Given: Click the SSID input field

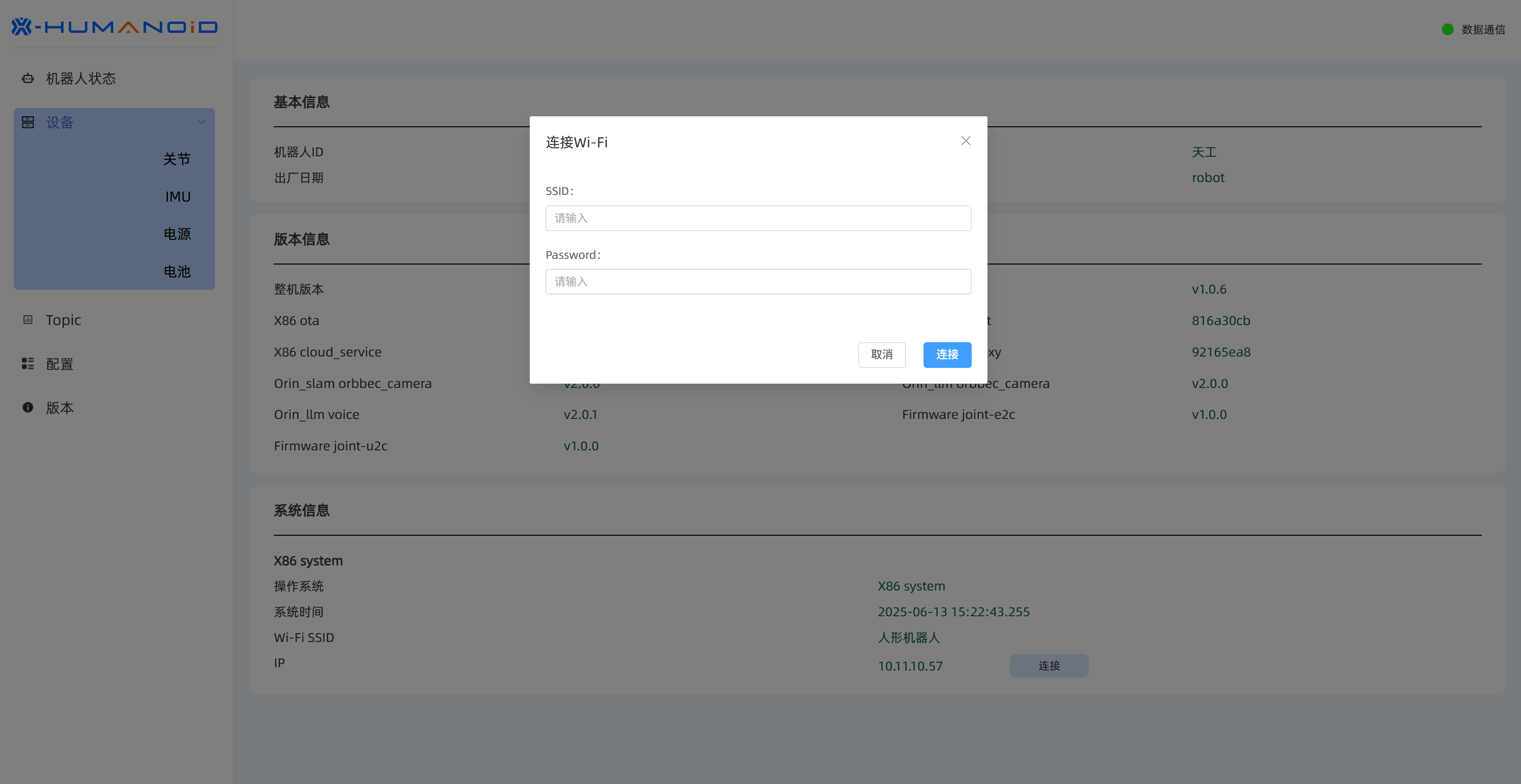Looking at the screenshot, I should tap(758, 218).
